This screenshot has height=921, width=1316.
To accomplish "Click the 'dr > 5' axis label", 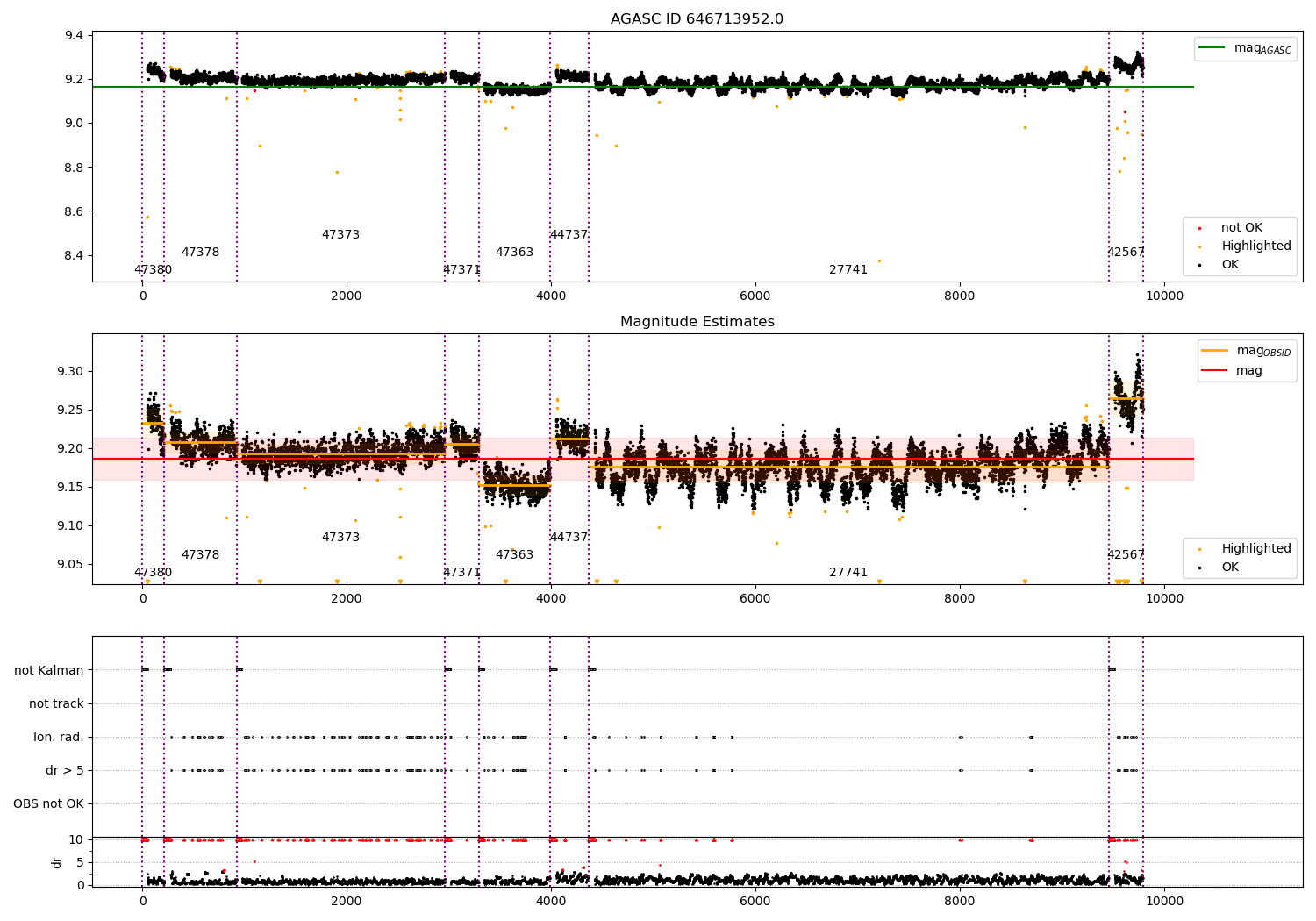I will (x=65, y=770).
